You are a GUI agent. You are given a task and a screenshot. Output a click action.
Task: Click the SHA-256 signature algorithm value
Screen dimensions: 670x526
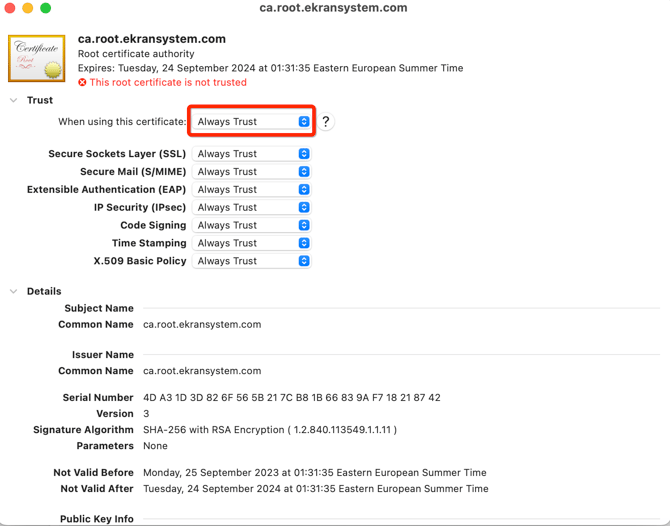click(x=269, y=430)
